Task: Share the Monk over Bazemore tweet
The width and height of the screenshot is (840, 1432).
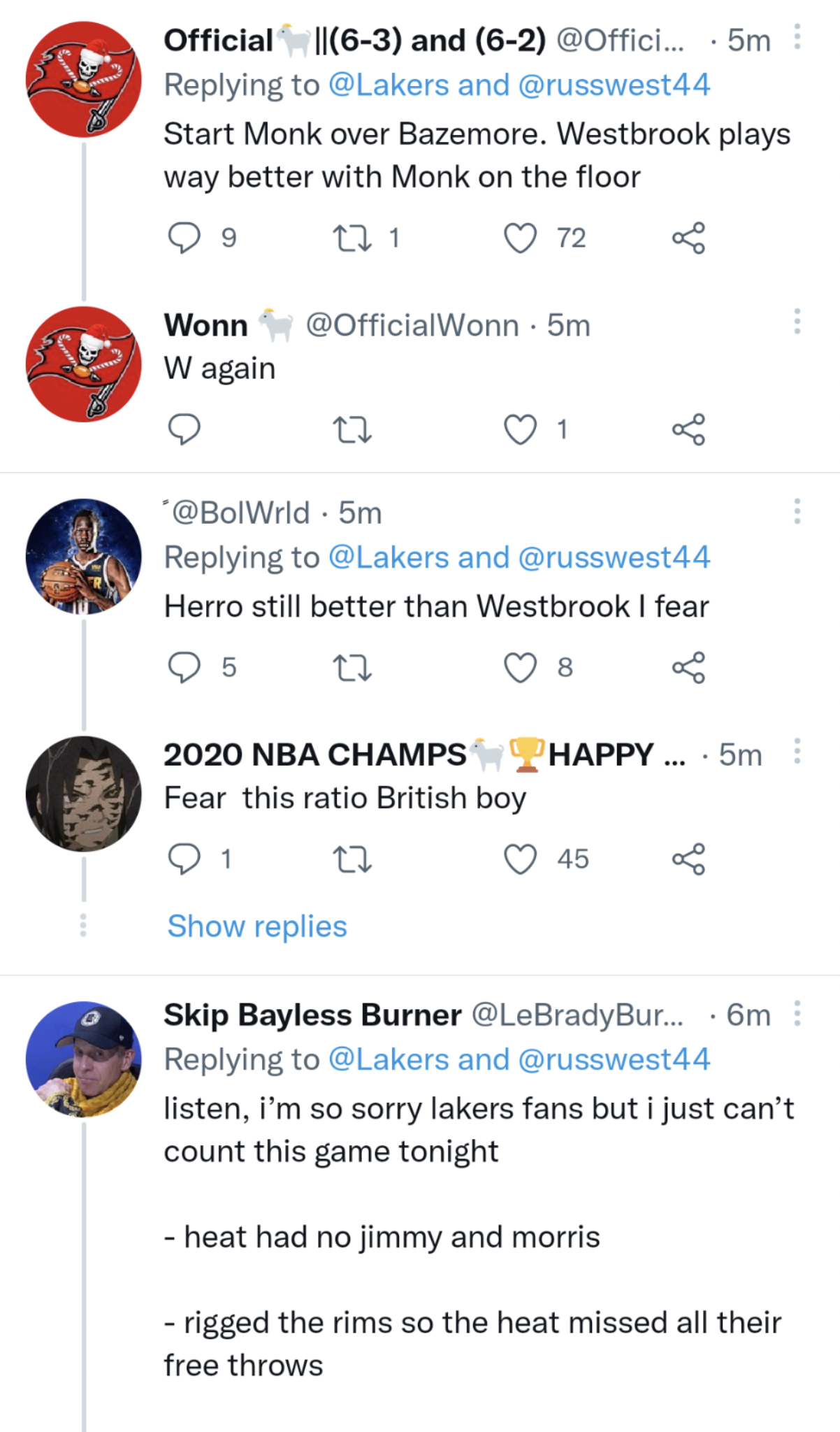Action: tap(688, 238)
